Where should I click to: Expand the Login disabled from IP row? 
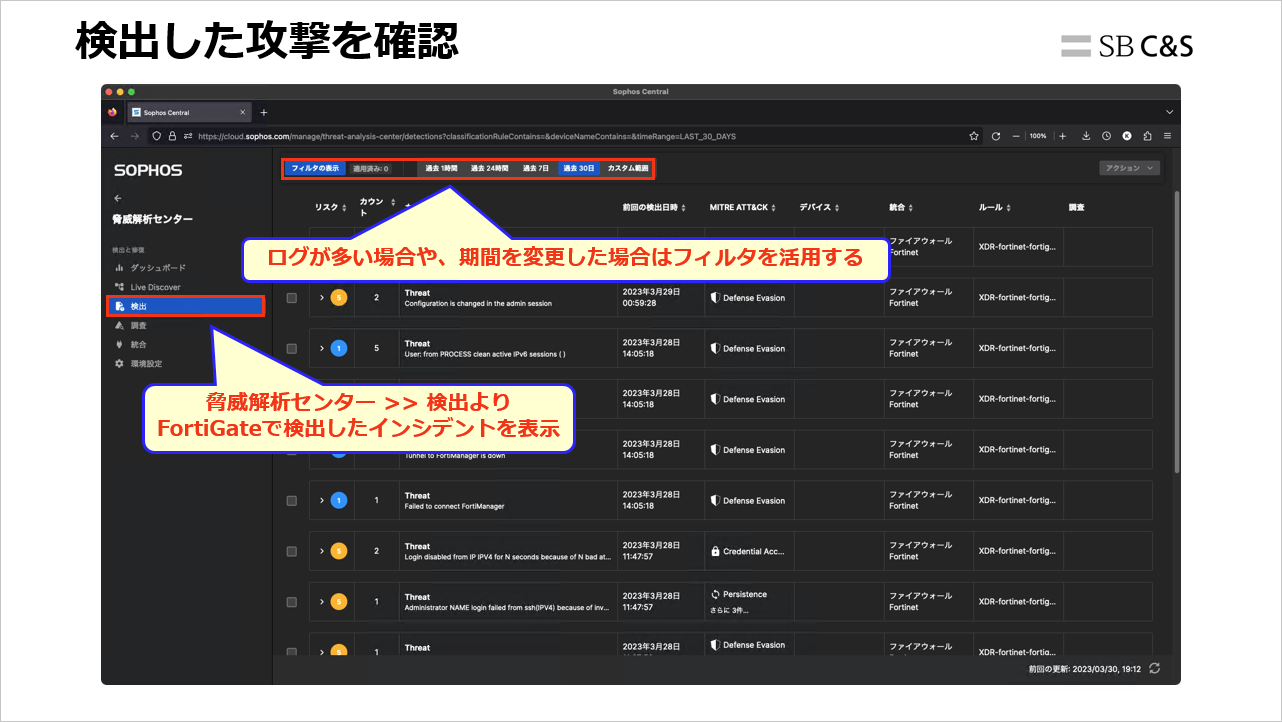point(322,551)
